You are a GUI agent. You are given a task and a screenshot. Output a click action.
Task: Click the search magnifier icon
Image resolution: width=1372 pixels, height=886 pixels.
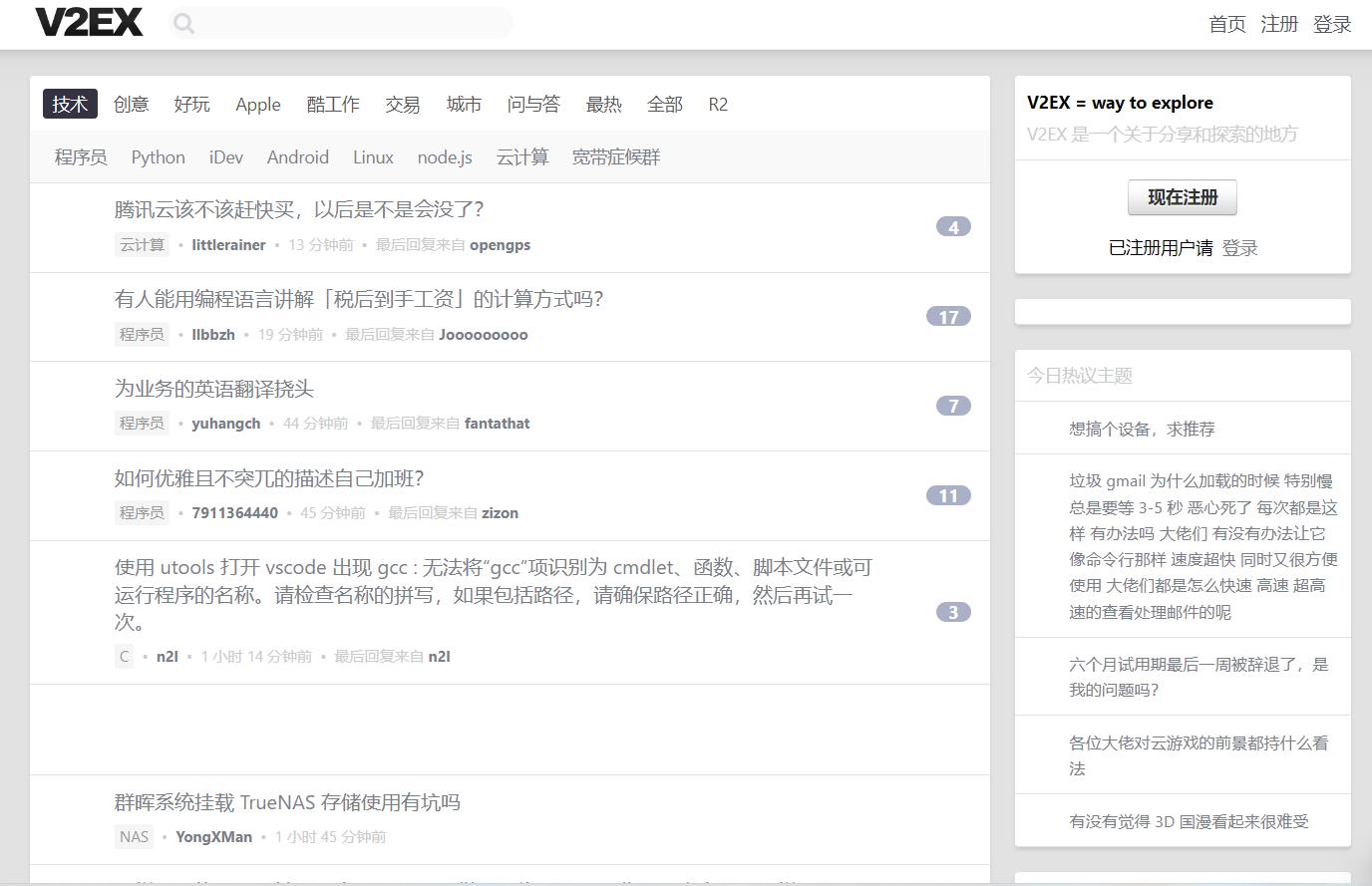point(184,22)
